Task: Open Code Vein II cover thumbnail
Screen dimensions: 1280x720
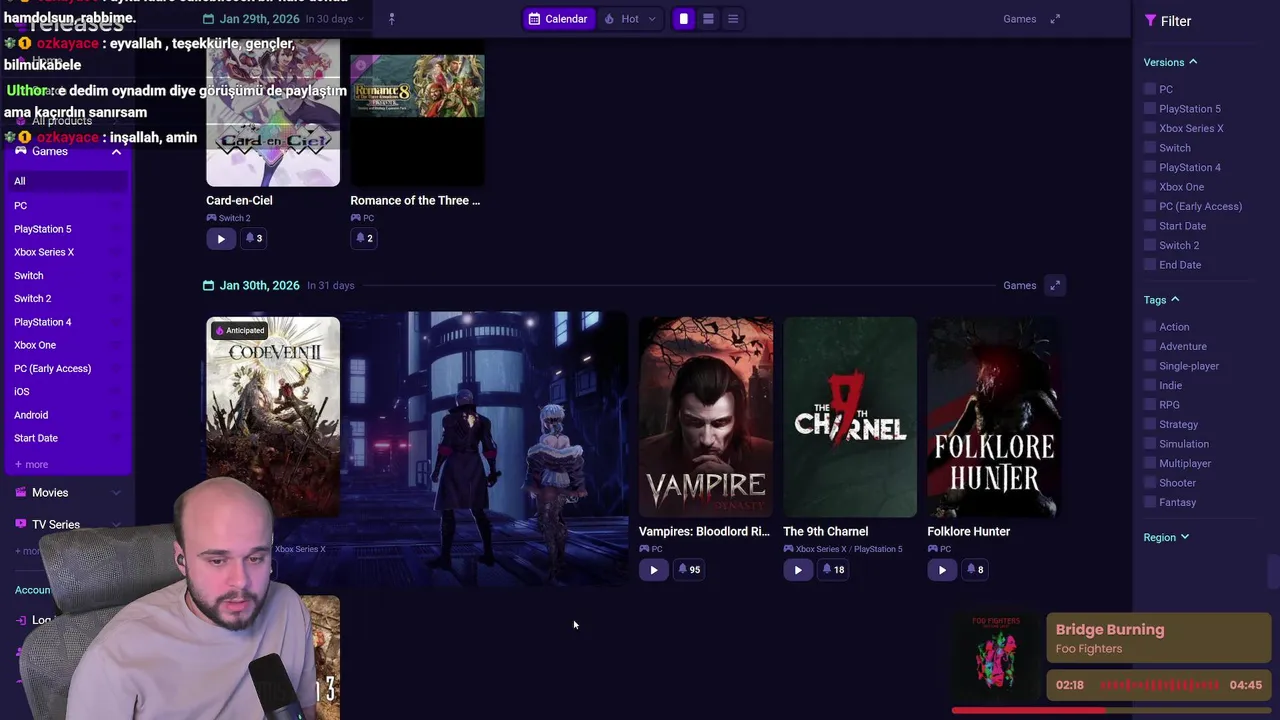Action: point(273,417)
